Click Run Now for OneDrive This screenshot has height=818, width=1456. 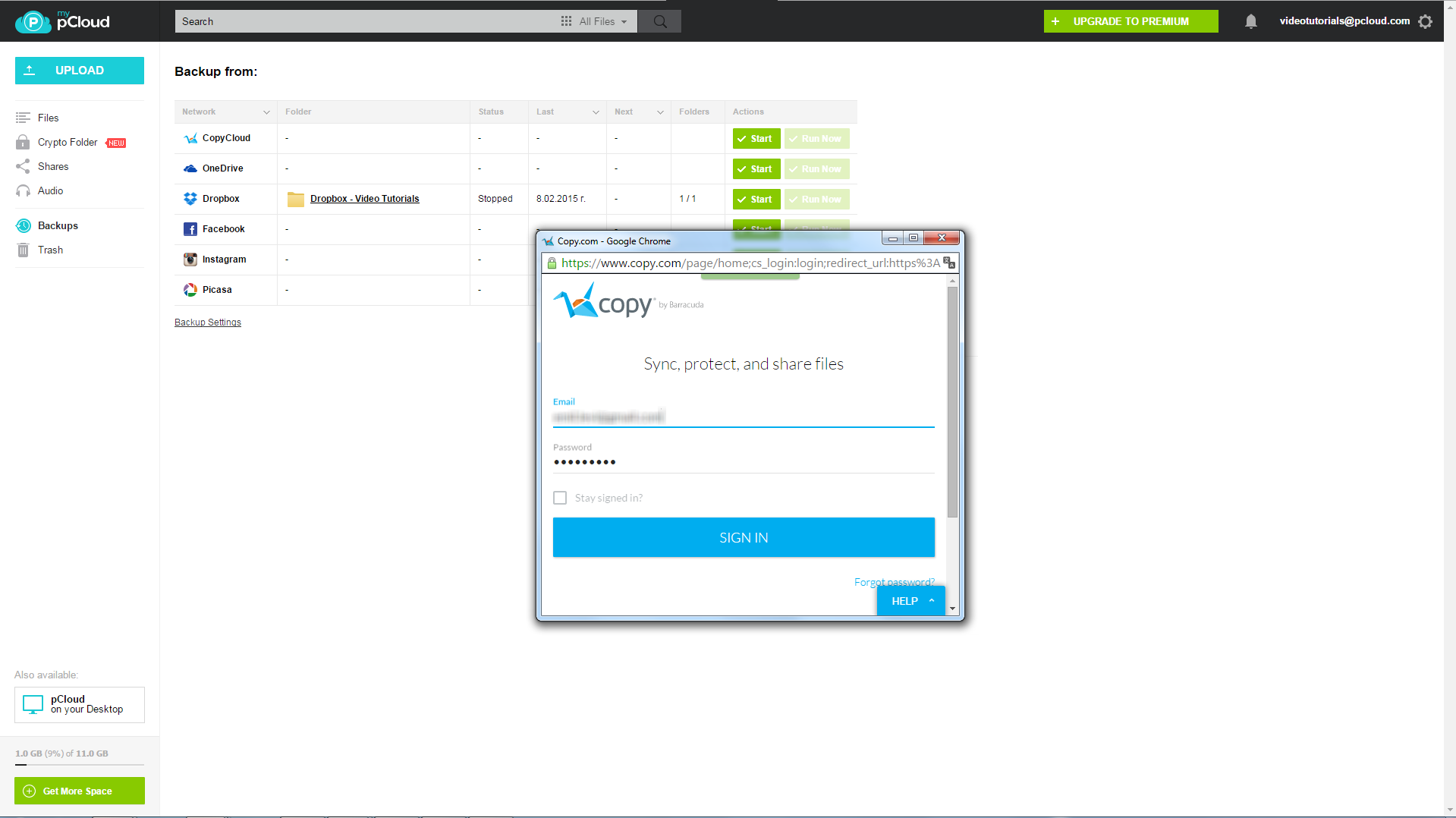(x=816, y=168)
